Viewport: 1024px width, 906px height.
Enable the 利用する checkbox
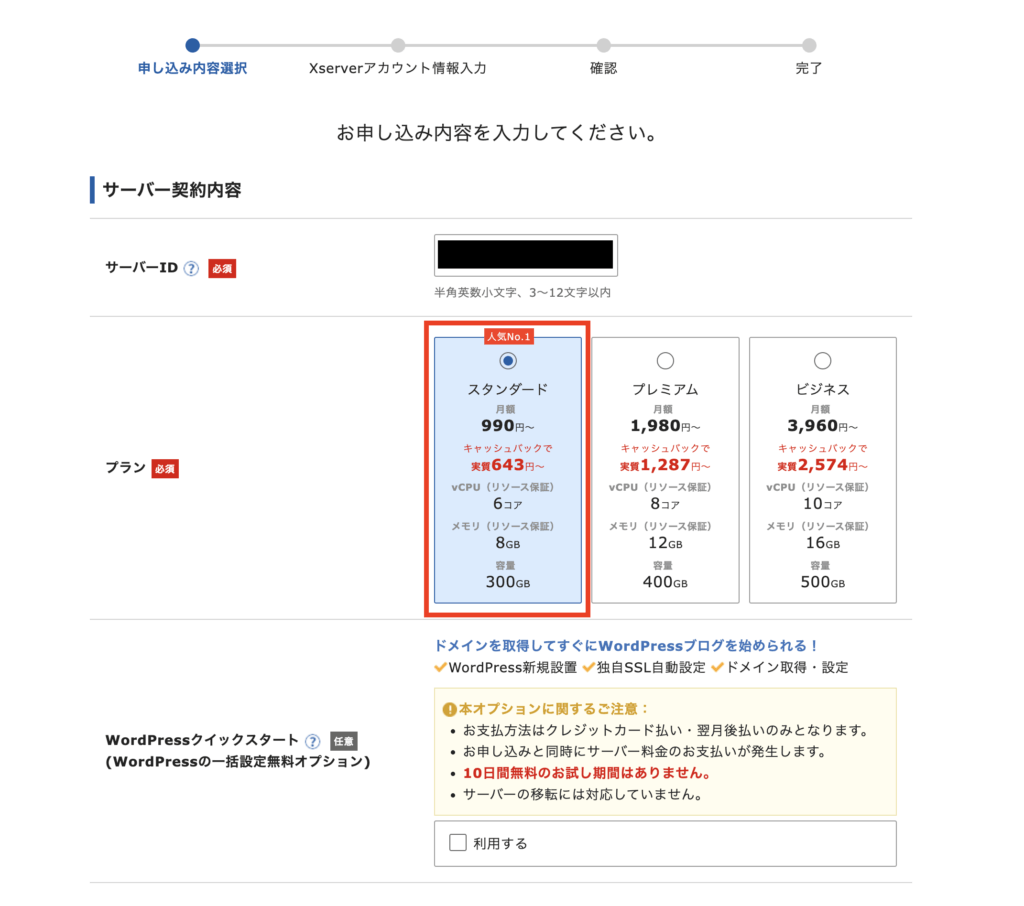pyautogui.click(x=458, y=843)
